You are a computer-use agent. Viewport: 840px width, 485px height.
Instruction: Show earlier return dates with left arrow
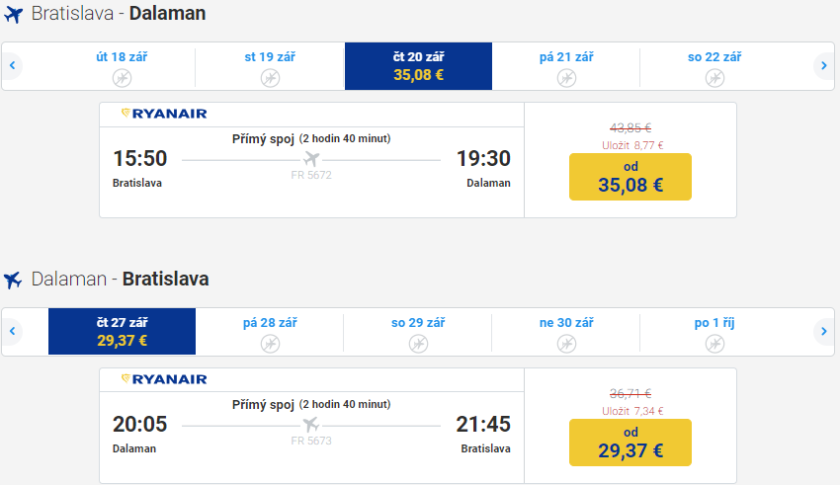pos(13,331)
